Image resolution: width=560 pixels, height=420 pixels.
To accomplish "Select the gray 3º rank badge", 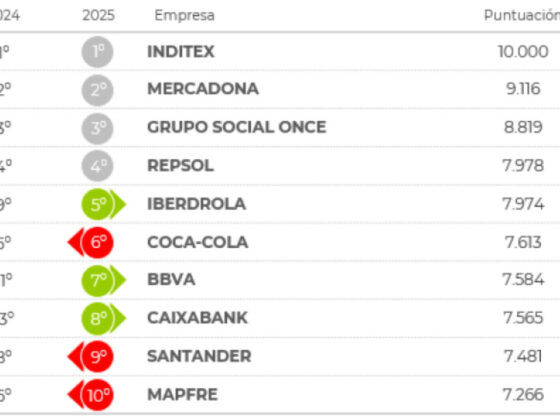I will (x=98, y=128).
